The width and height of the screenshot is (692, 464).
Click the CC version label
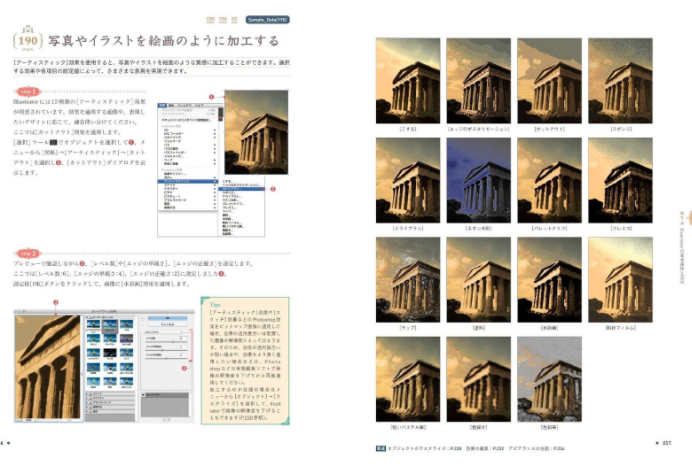tap(234, 20)
